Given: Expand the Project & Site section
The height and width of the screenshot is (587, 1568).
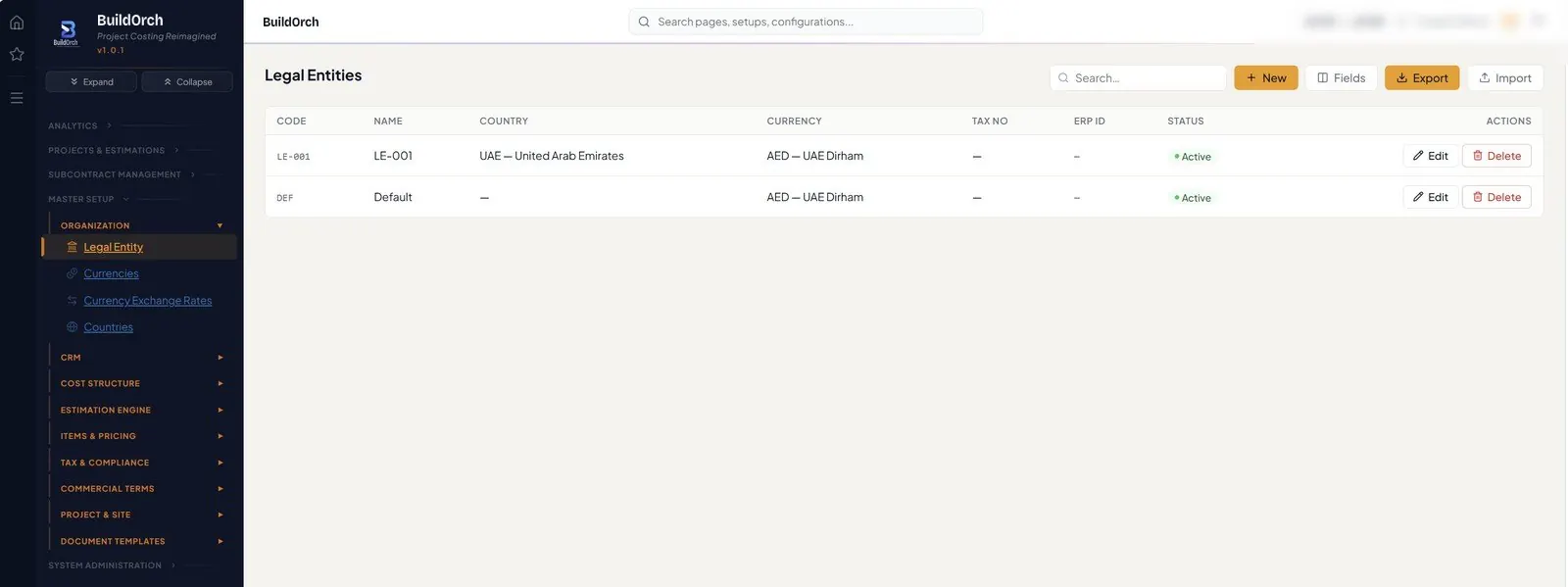Looking at the screenshot, I should (142, 514).
